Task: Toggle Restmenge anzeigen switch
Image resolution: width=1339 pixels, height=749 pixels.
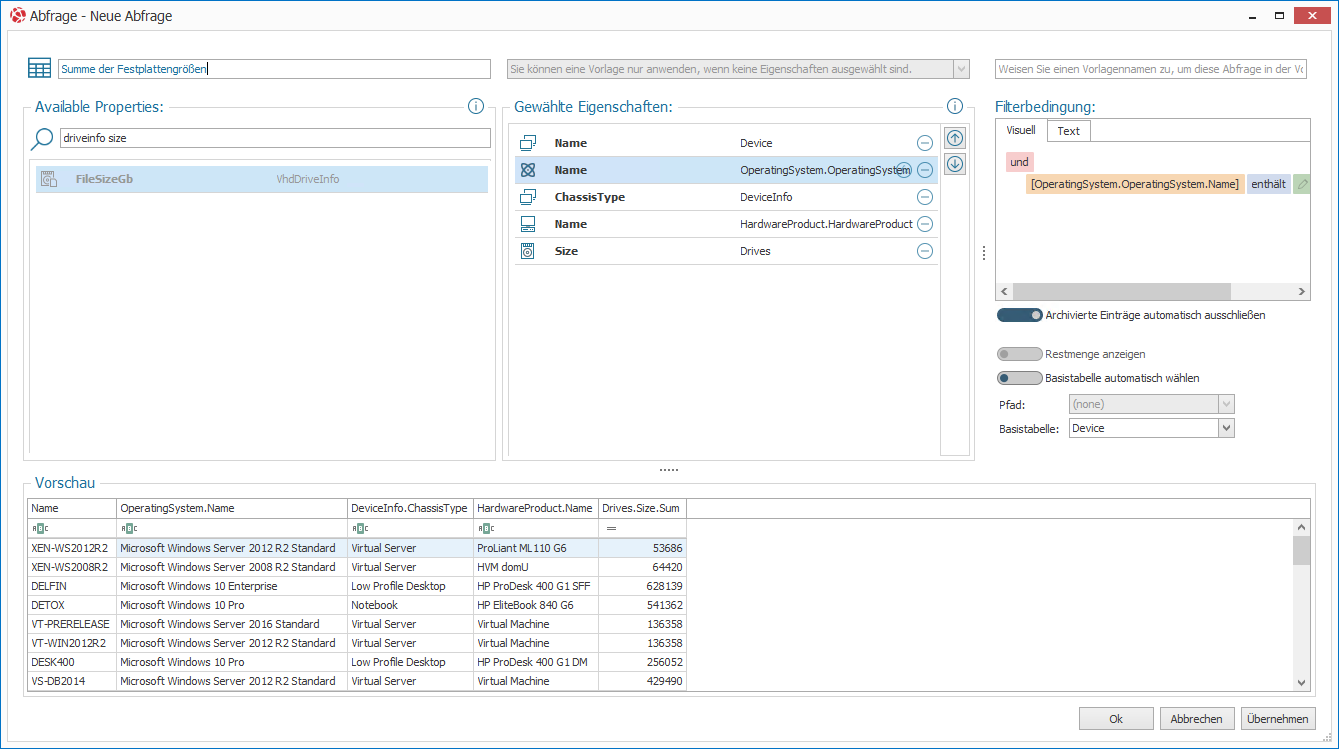Action: (x=1020, y=354)
